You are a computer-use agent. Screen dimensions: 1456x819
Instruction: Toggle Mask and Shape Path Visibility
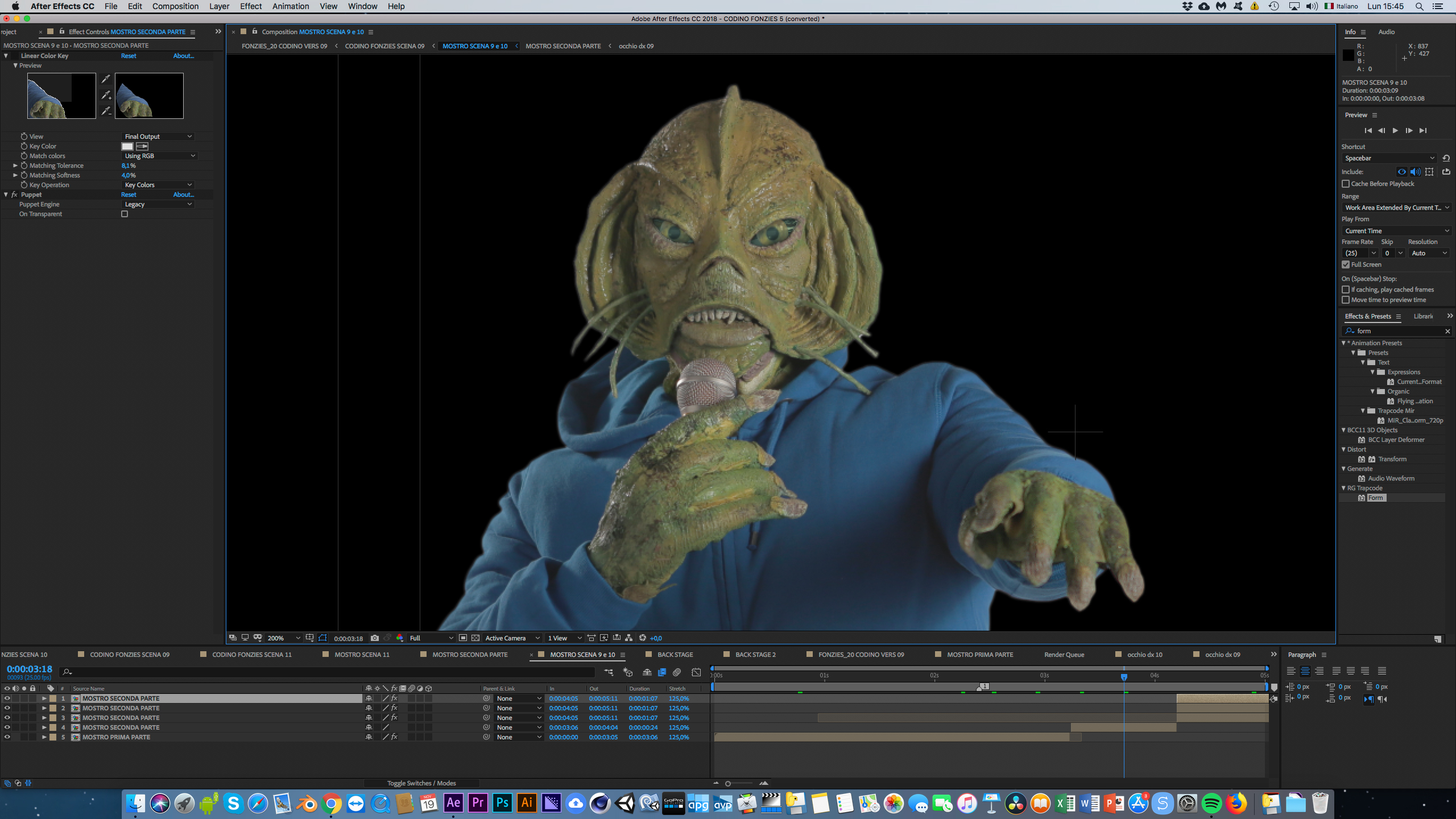click(x=323, y=638)
